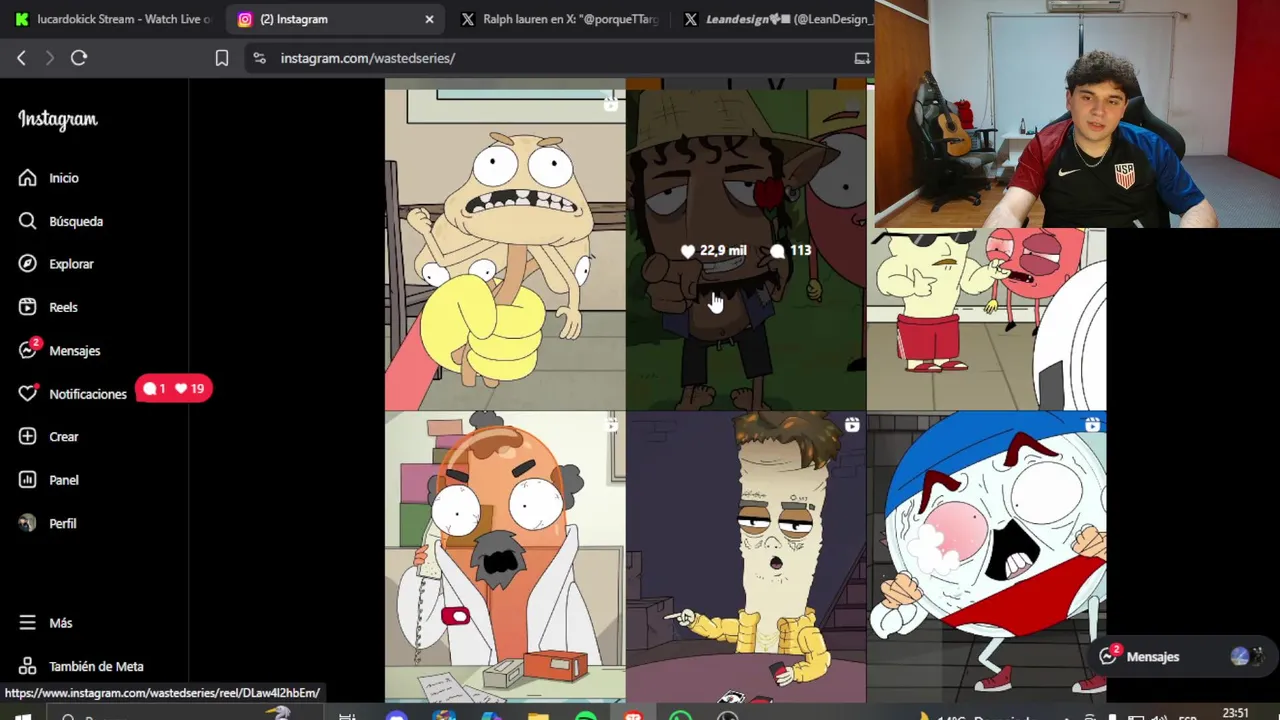
Task: Go back in the browser
Action: (x=21, y=58)
